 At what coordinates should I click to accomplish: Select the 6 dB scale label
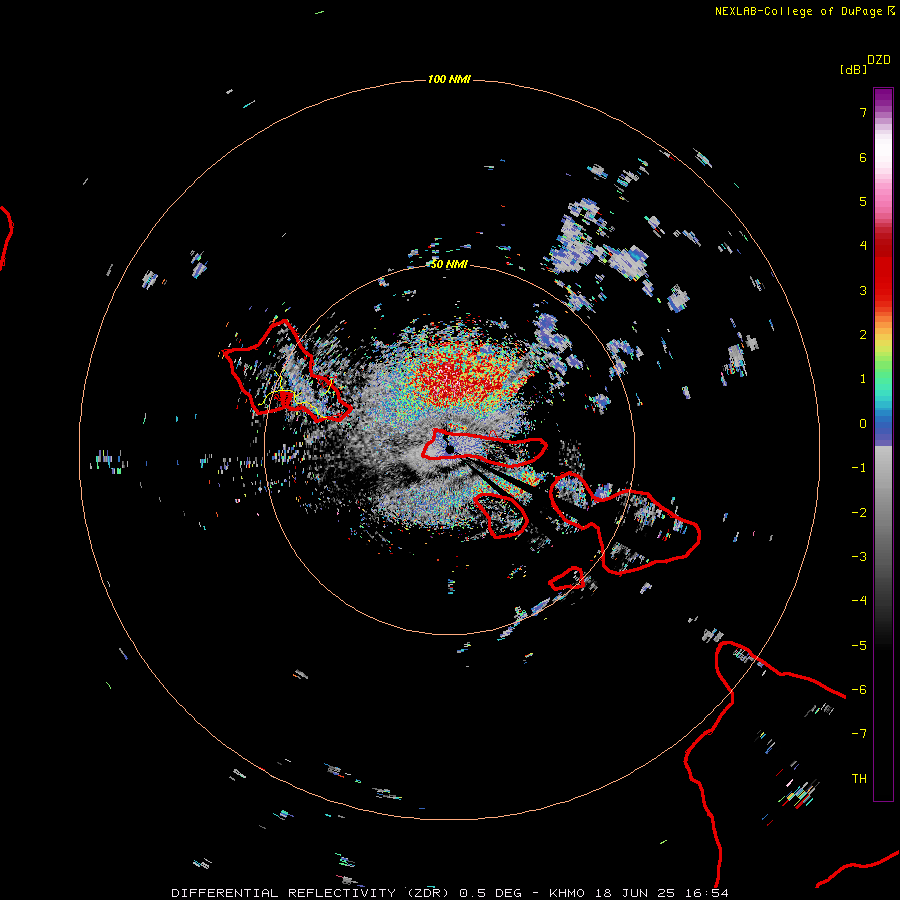pos(863,157)
